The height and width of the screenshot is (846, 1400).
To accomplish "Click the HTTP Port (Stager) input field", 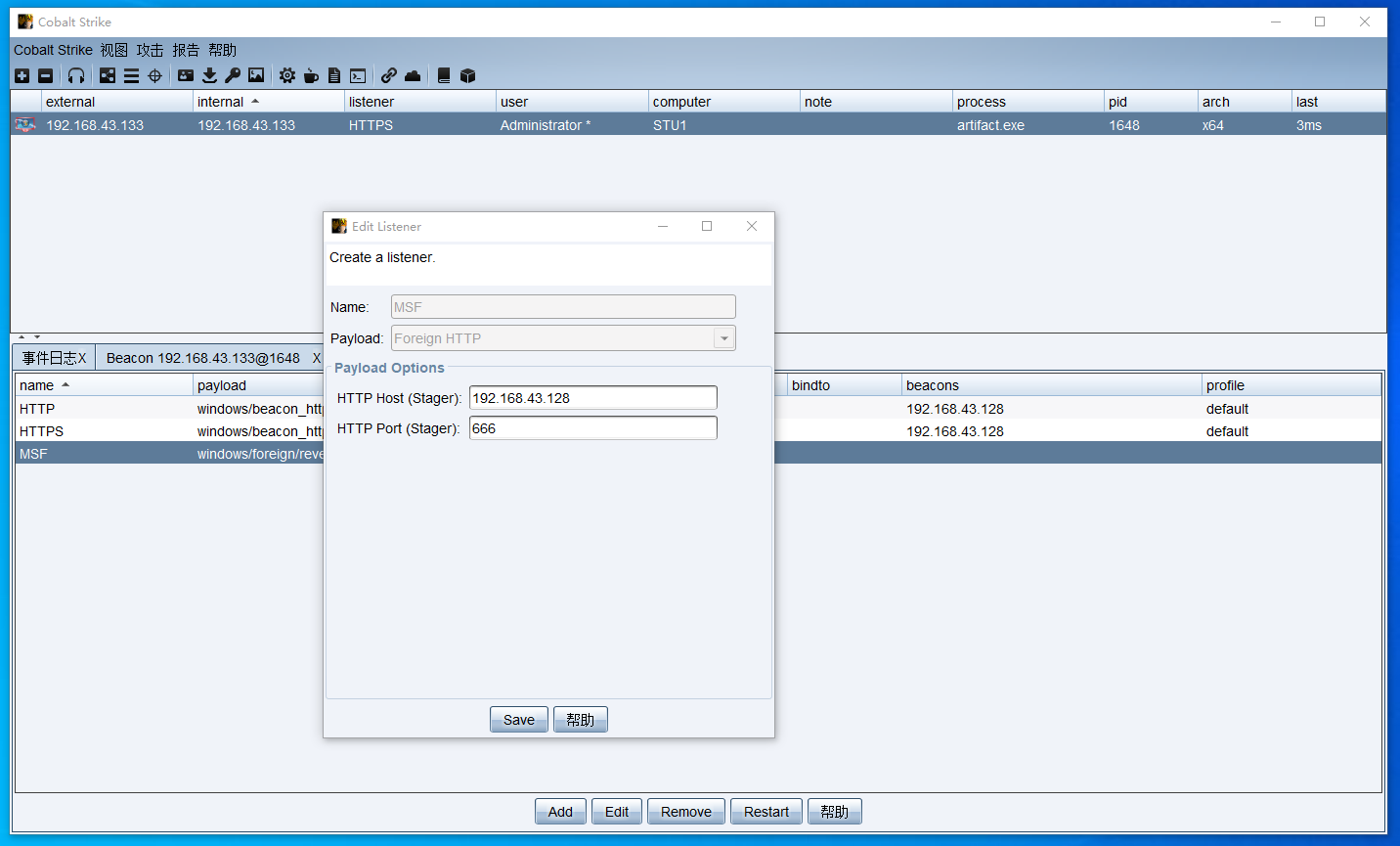I will pos(593,428).
